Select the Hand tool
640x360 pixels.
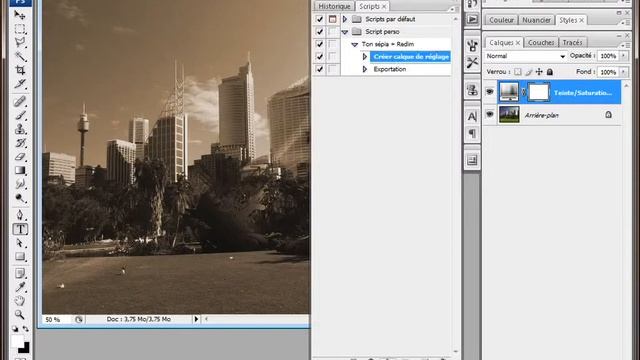(x=20, y=301)
